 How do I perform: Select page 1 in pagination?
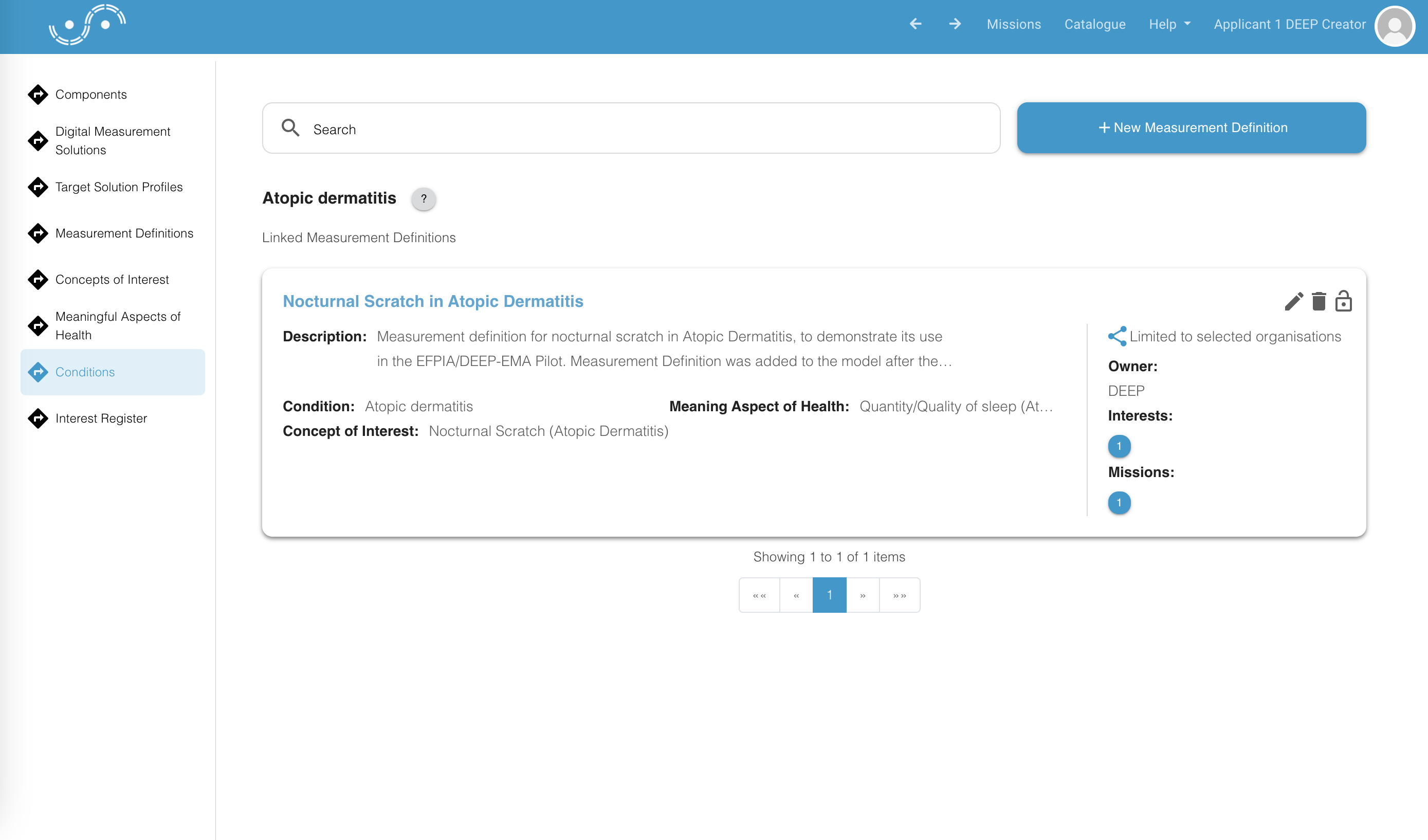coord(829,595)
